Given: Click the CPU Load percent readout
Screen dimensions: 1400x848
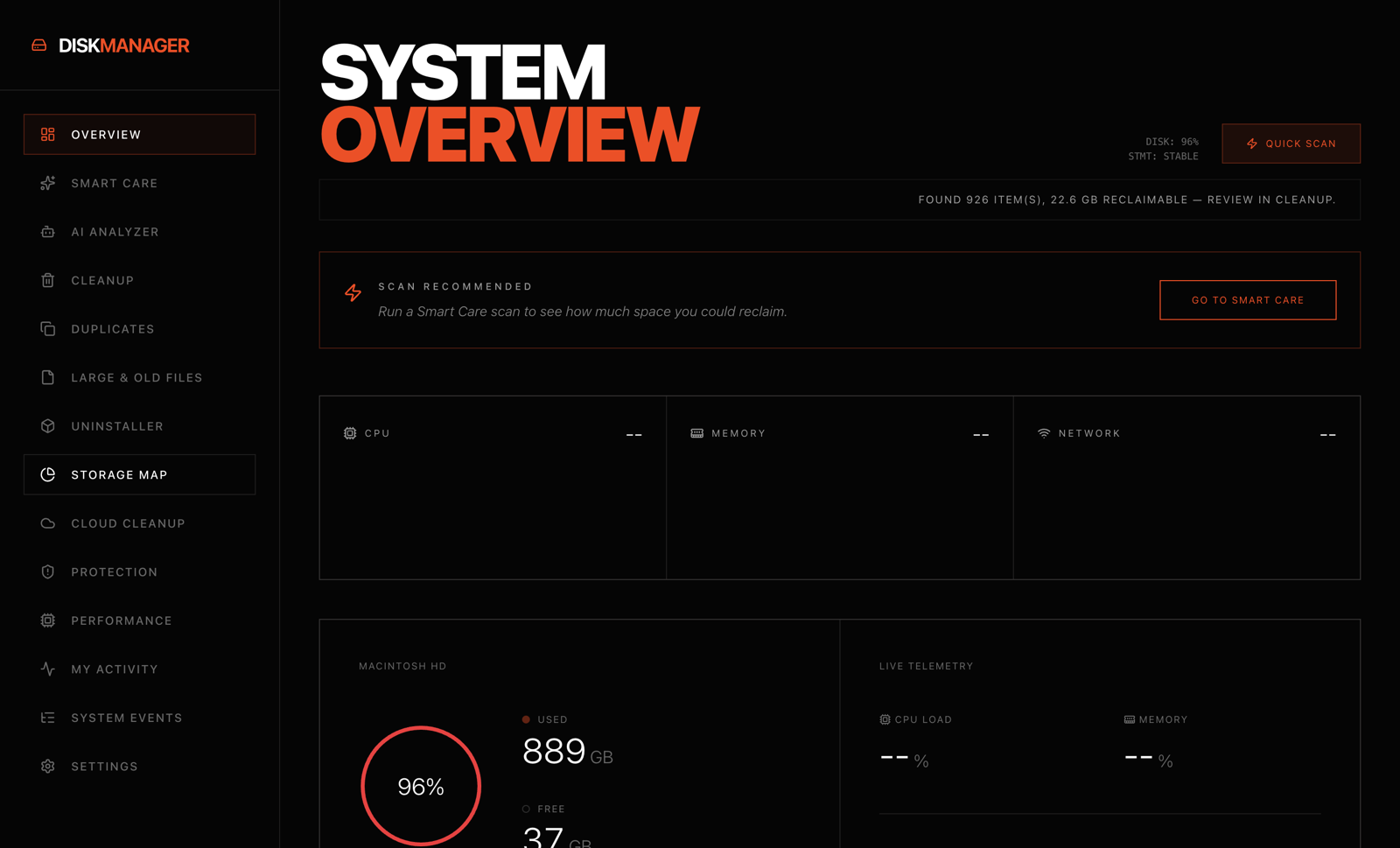Looking at the screenshot, I should [904, 760].
